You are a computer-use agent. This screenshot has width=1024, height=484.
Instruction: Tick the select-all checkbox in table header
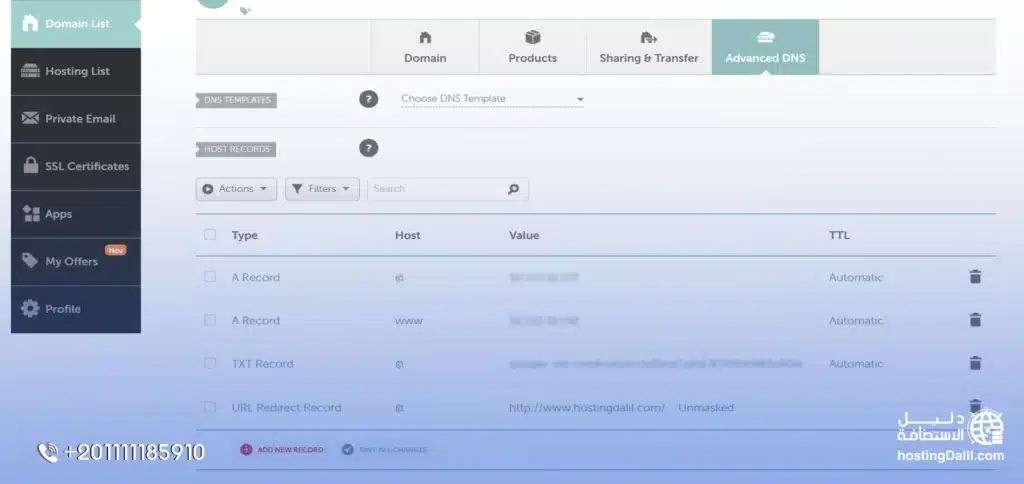tap(210, 235)
